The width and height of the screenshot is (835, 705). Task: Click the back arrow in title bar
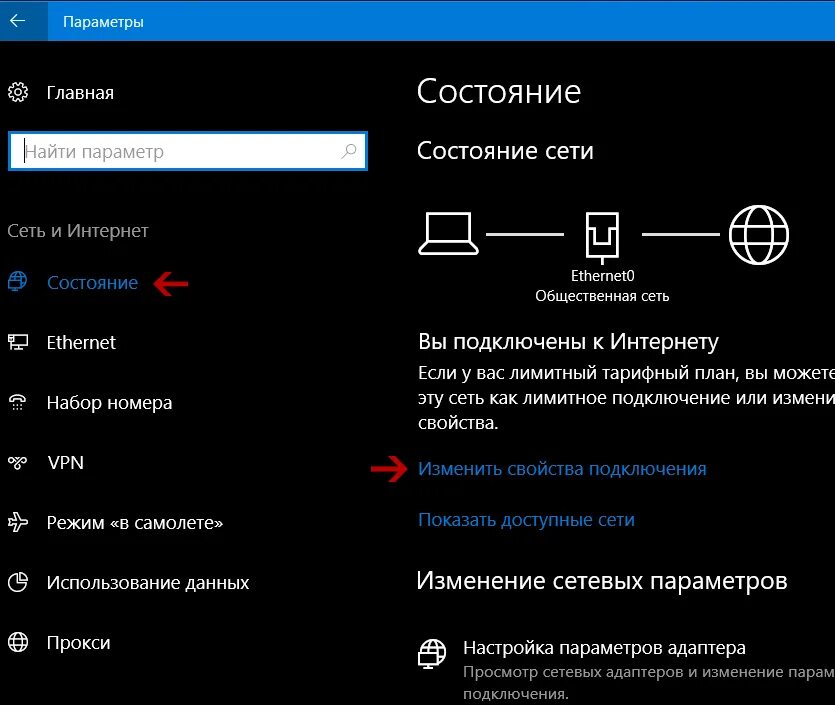click(18, 21)
